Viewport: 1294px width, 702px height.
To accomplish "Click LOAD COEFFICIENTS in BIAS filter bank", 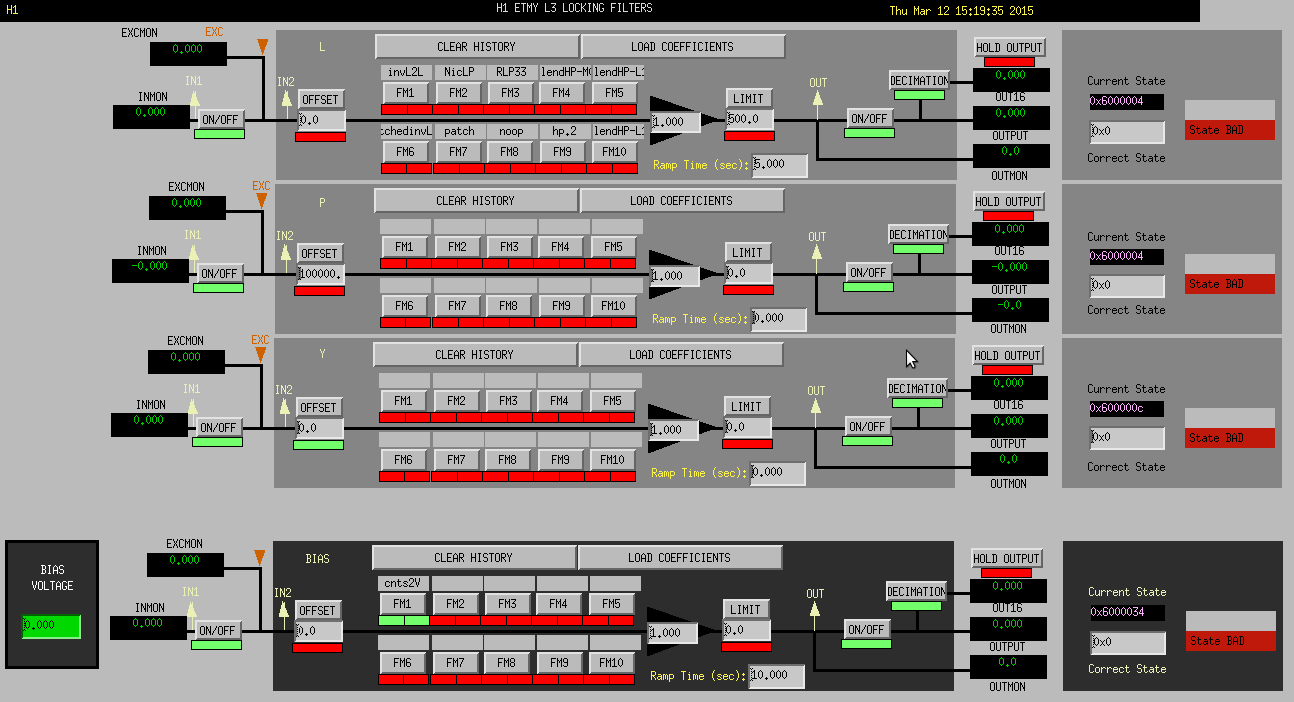I will click(680, 558).
